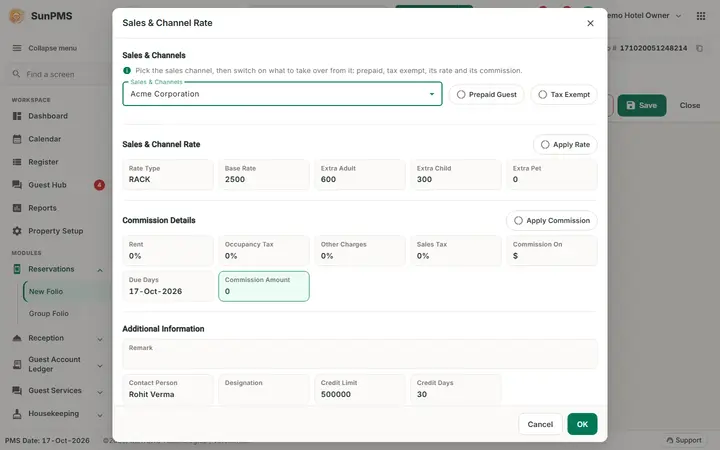Click the Designation field
This screenshot has height=450, width=720.
tap(264, 389)
